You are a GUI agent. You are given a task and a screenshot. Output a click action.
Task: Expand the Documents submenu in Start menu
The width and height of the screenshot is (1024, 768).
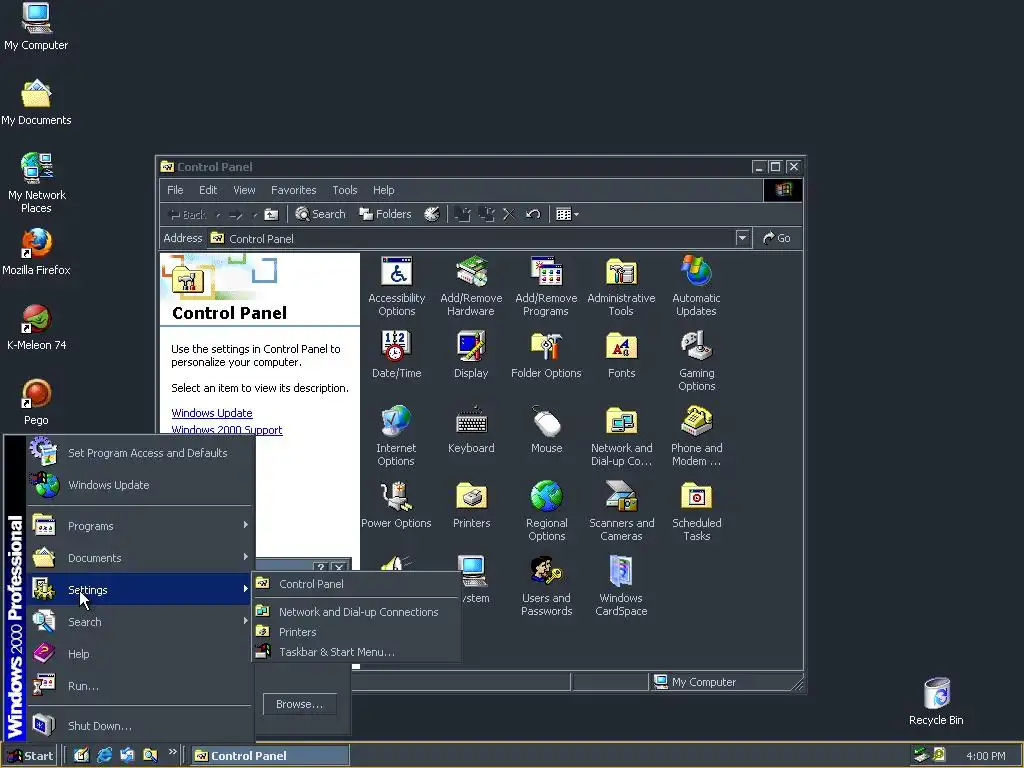pyautogui.click(x=140, y=558)
